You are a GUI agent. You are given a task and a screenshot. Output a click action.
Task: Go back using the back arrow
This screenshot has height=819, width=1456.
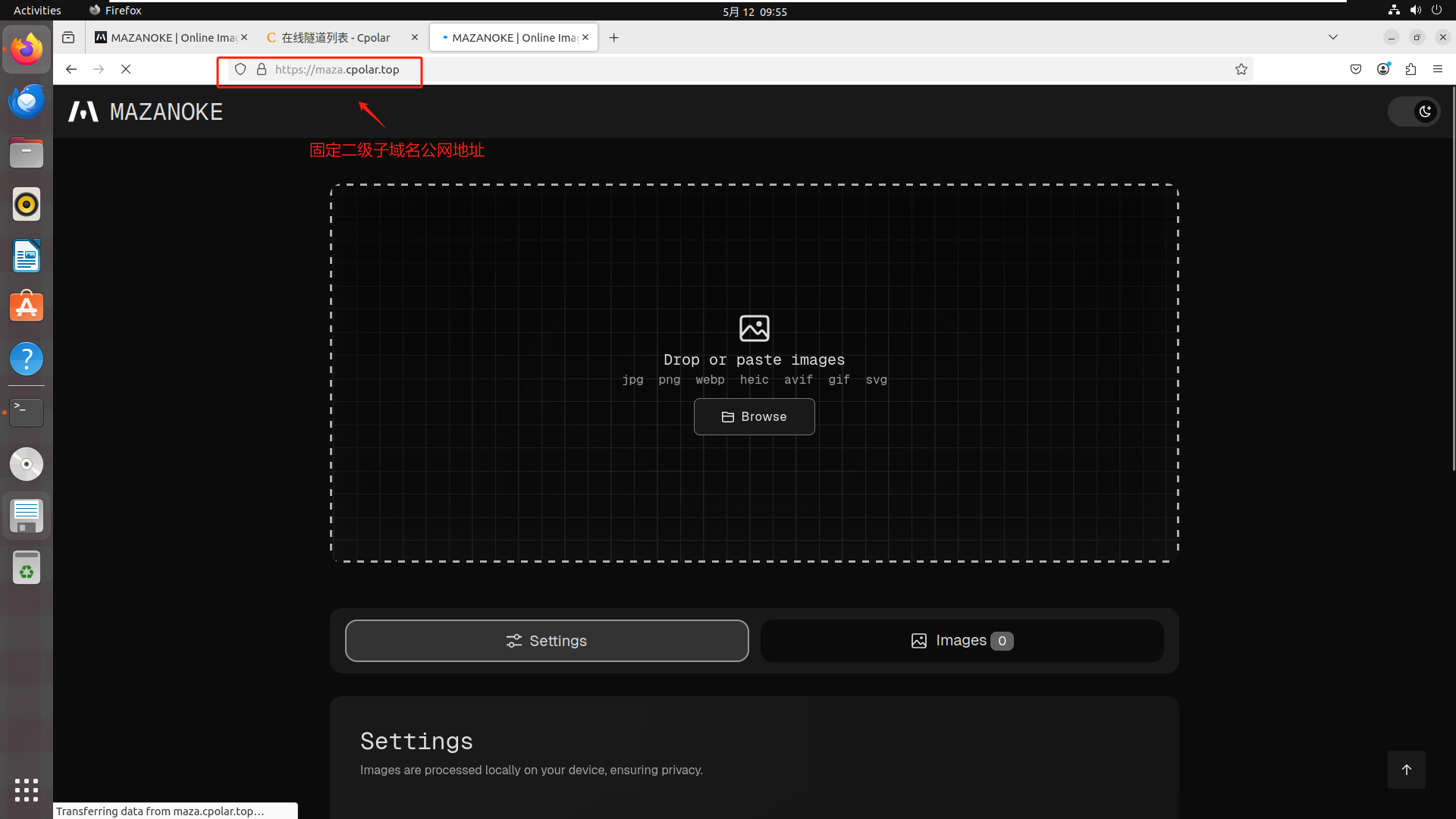click(71, 69)
